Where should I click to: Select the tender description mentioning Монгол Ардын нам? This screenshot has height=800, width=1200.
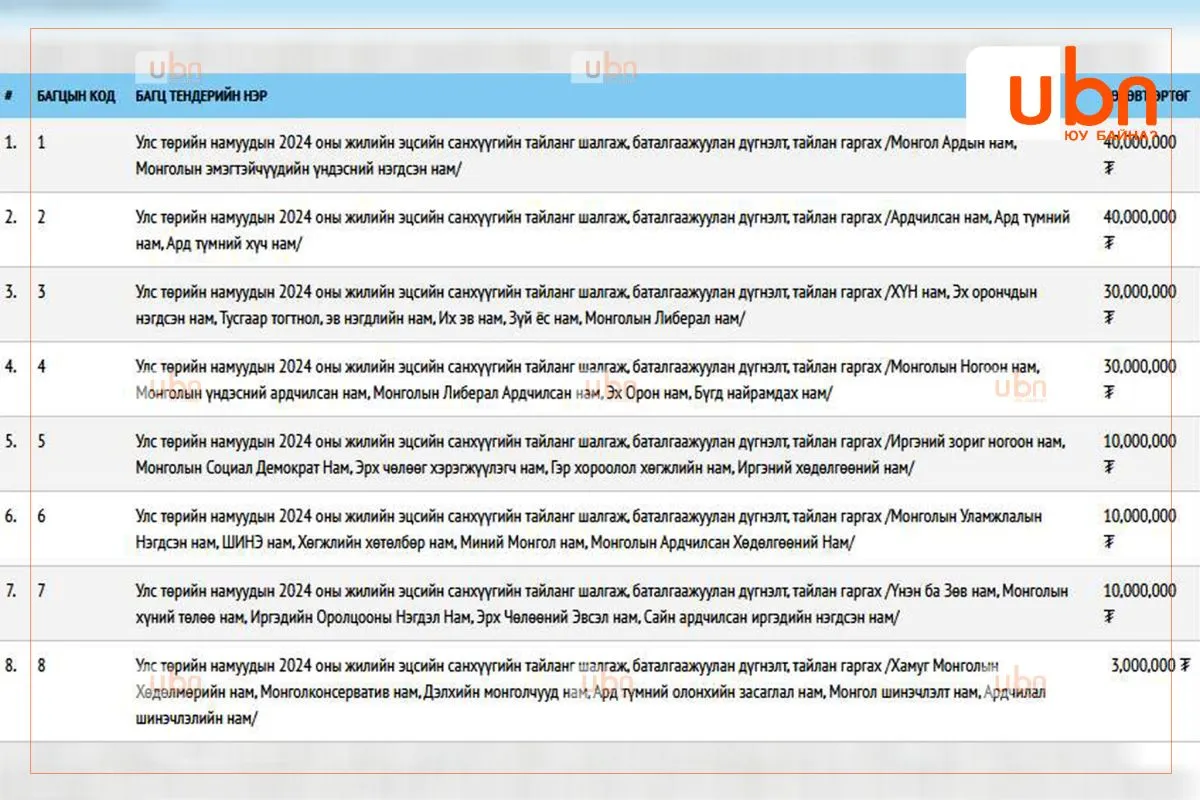[x=576, y=155]
